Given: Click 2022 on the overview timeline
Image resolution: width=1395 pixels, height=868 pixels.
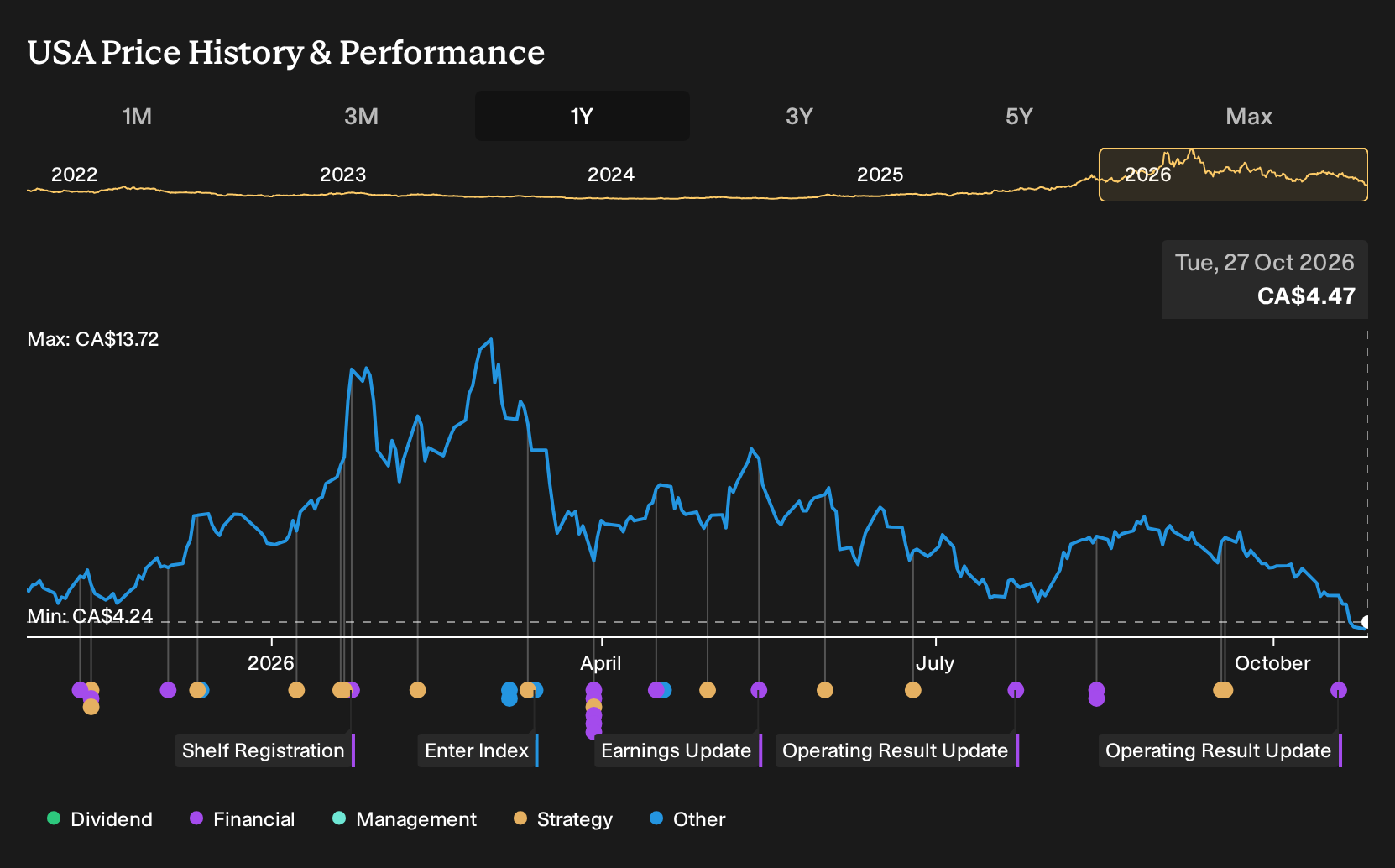Looking at the screenshot, I should [x=74, y=175].
